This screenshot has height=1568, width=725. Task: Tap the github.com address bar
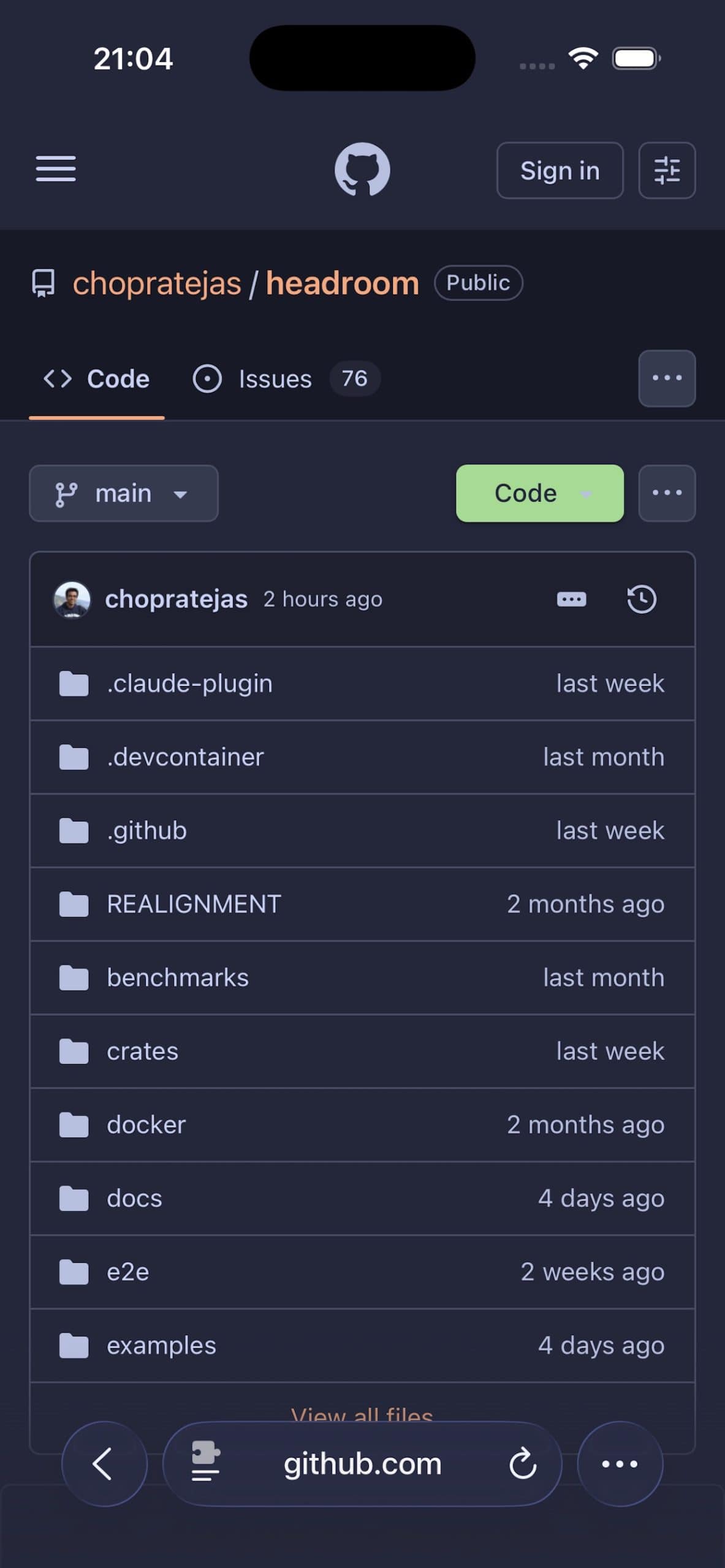click(x=362, y=1464)
